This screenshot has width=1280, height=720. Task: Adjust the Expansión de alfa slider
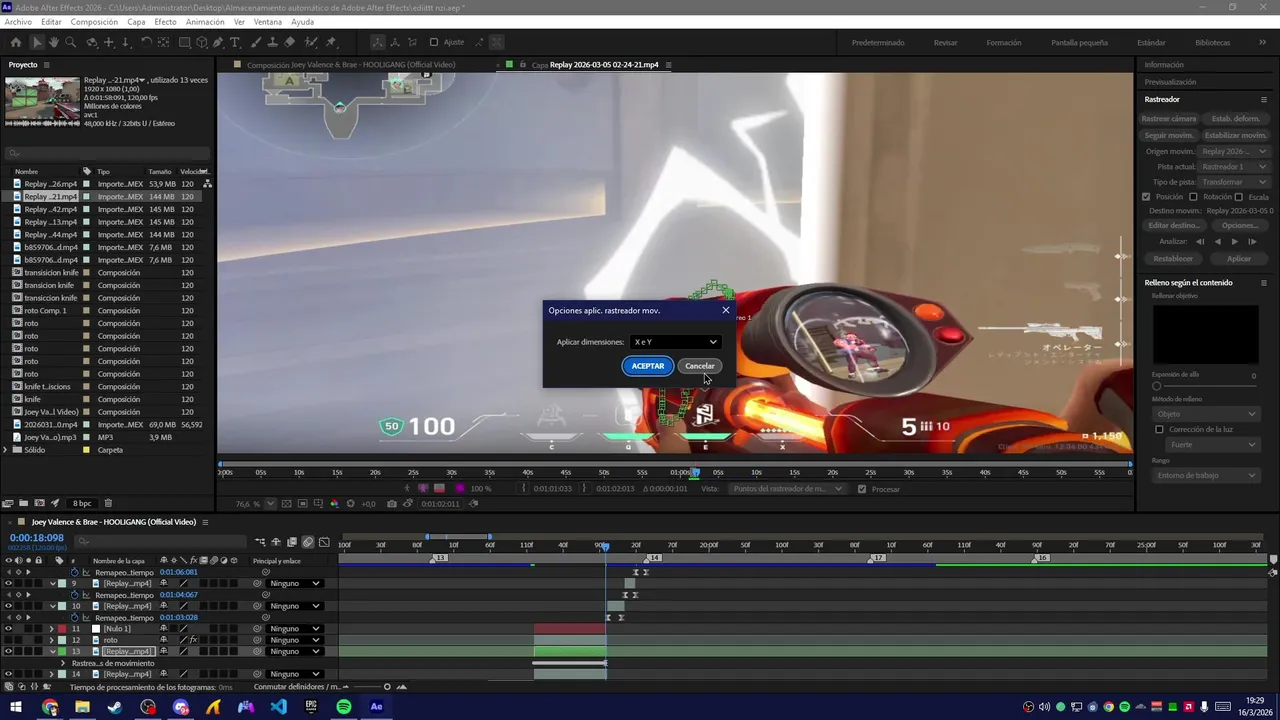(1157, 385)
